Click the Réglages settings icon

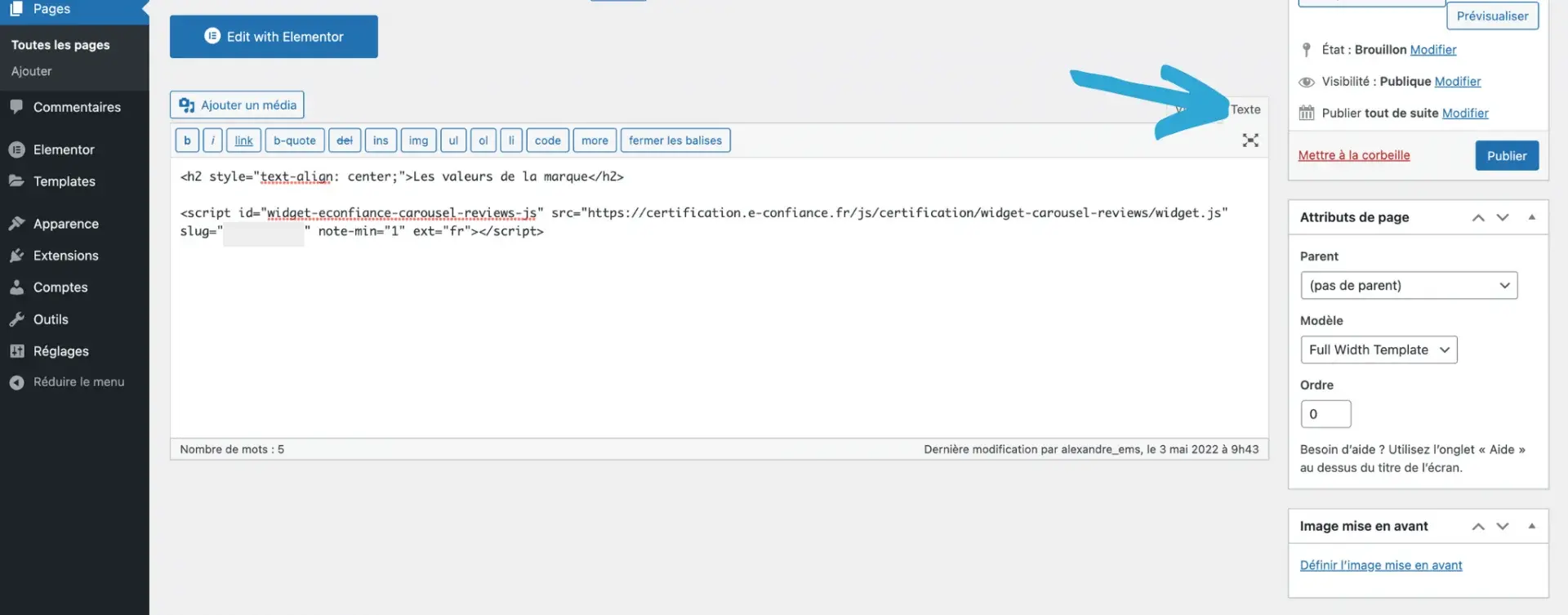click(16, 350)
